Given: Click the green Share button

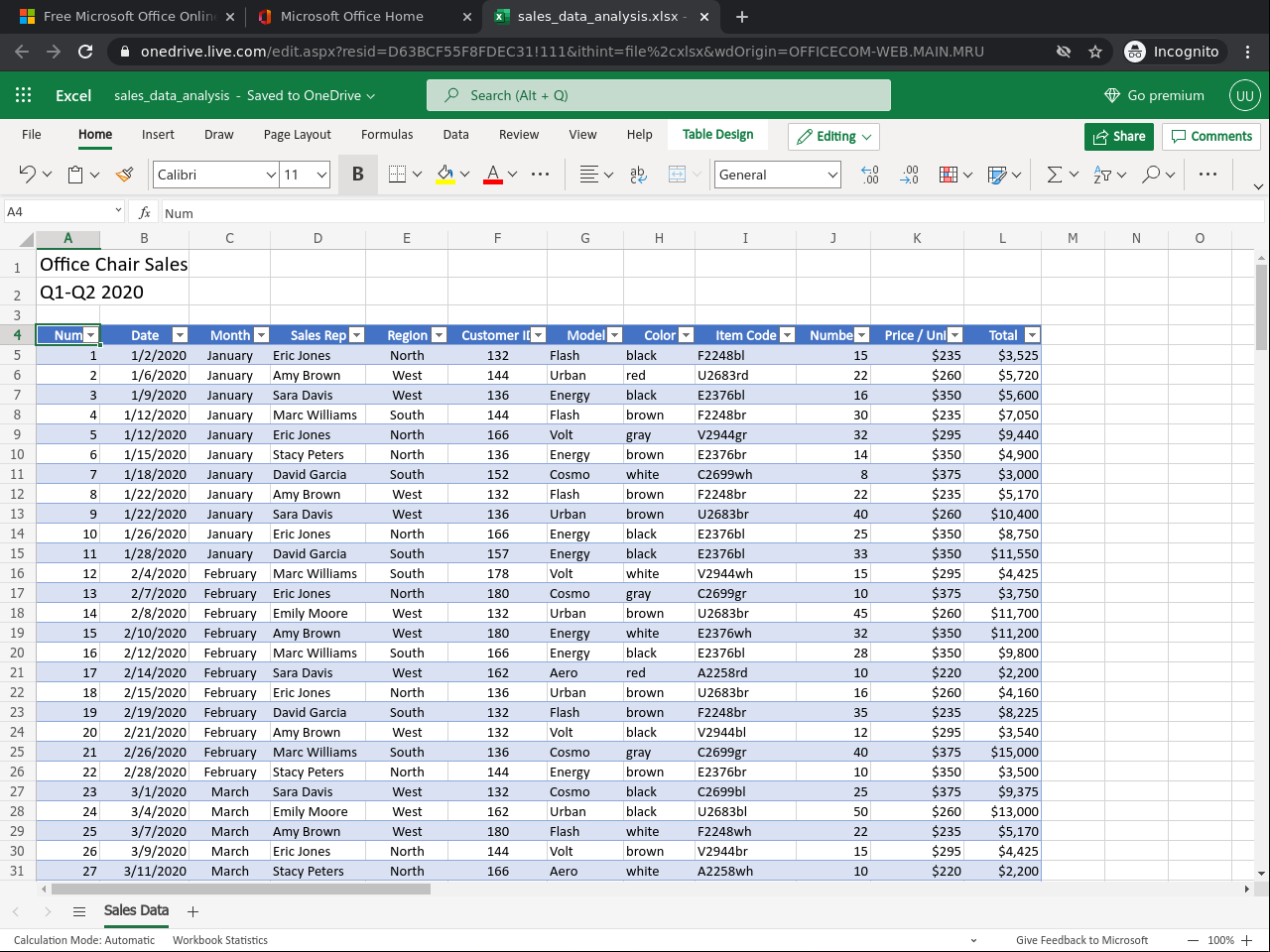Looking at the screenshot, I should tap(1118, 137).
